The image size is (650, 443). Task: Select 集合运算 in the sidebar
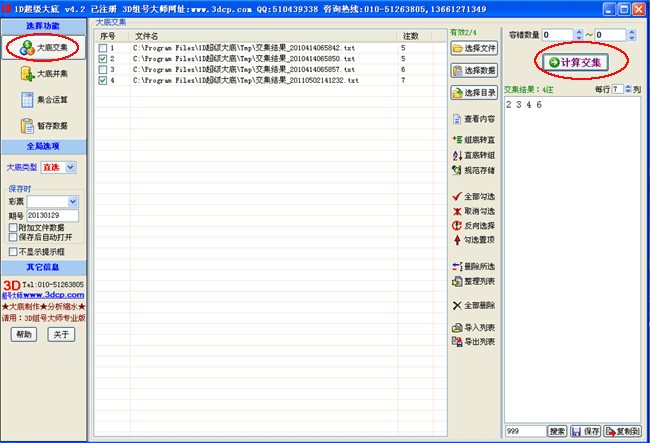tap(42, 99)
